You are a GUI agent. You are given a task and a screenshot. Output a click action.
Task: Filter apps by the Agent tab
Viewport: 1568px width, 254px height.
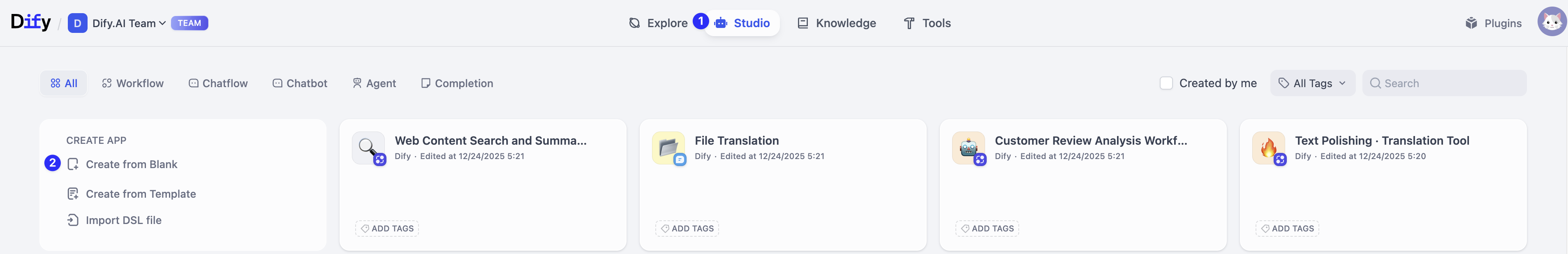[375, 83]
